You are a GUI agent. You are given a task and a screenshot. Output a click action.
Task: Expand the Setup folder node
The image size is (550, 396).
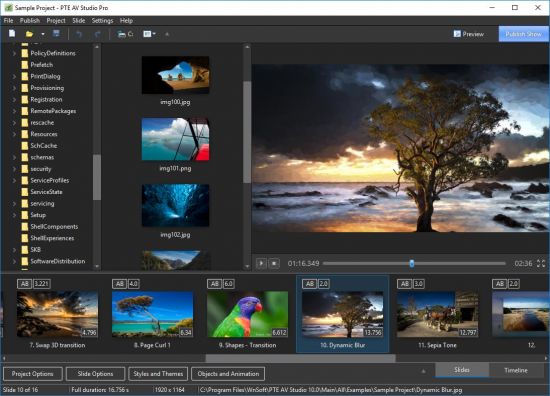pos(14,215)
